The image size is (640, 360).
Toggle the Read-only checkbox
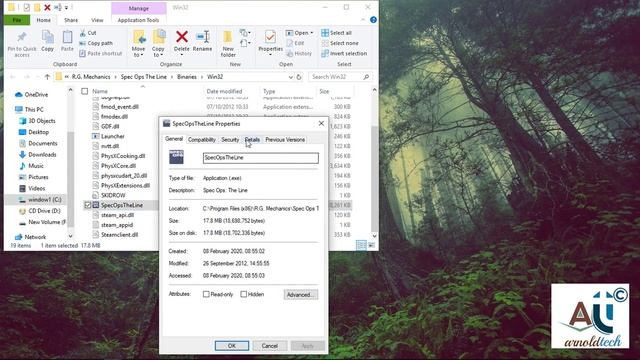[x=206, y=294]
